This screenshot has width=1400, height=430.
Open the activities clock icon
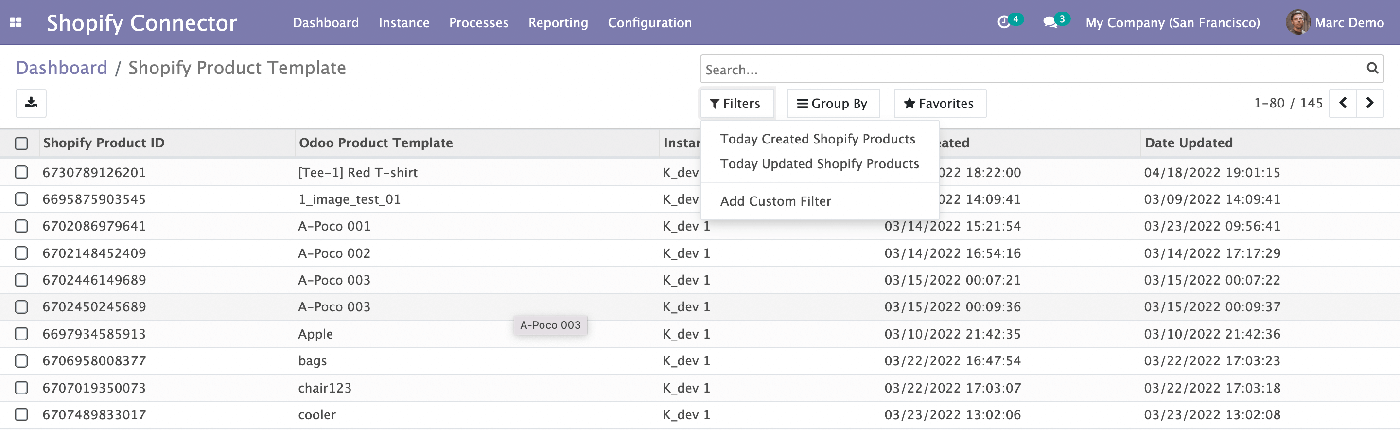pos(1004,22)
